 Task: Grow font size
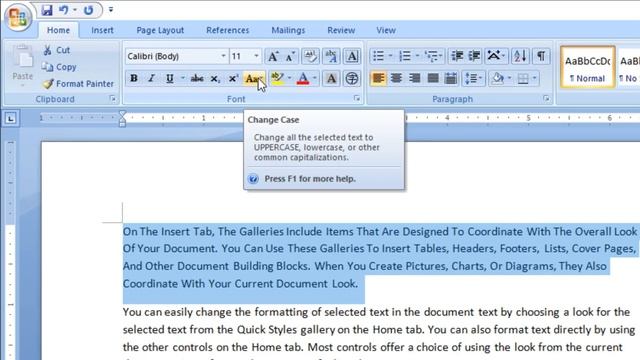(x=273, y=56)
